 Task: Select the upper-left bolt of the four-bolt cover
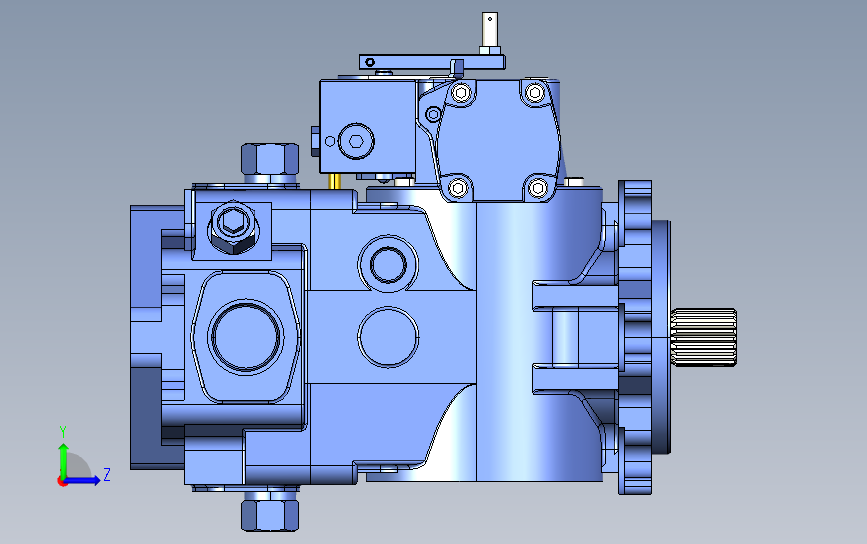[x=462, y=92]
